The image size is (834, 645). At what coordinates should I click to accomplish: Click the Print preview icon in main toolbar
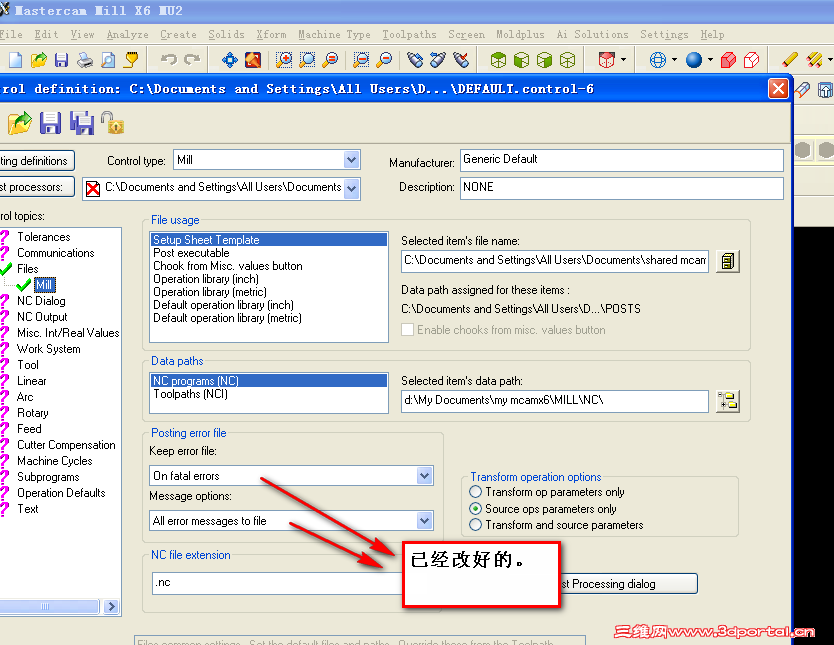[108, 60]
